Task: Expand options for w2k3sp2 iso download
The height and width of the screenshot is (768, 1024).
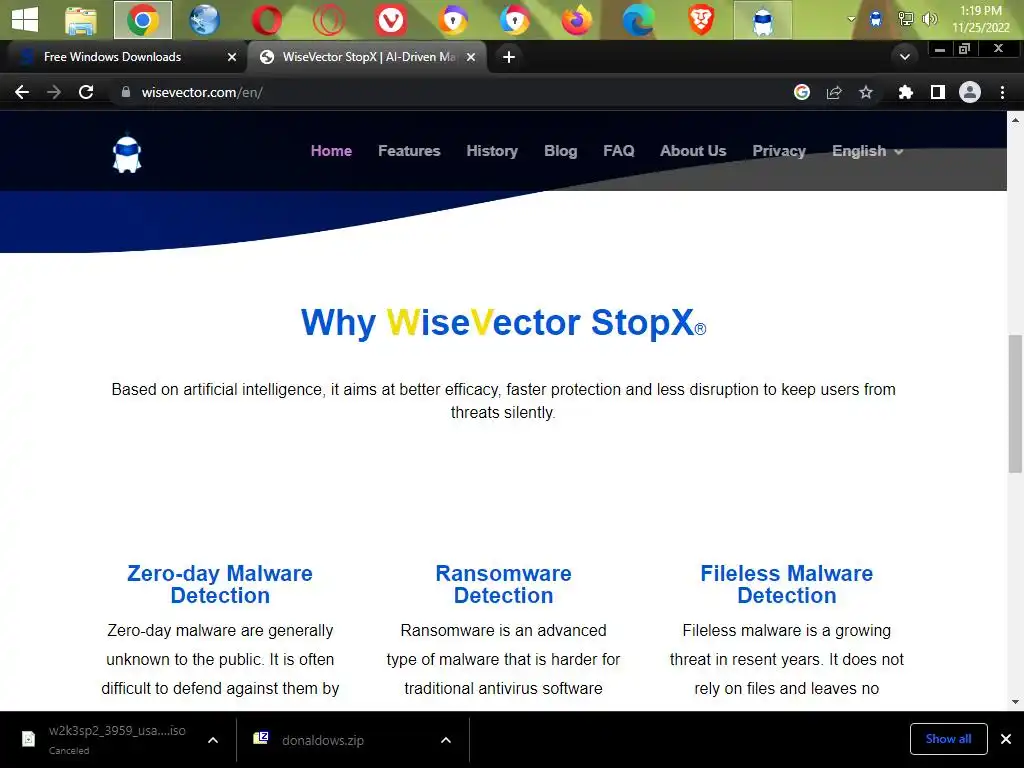Action: click(213, 740)
